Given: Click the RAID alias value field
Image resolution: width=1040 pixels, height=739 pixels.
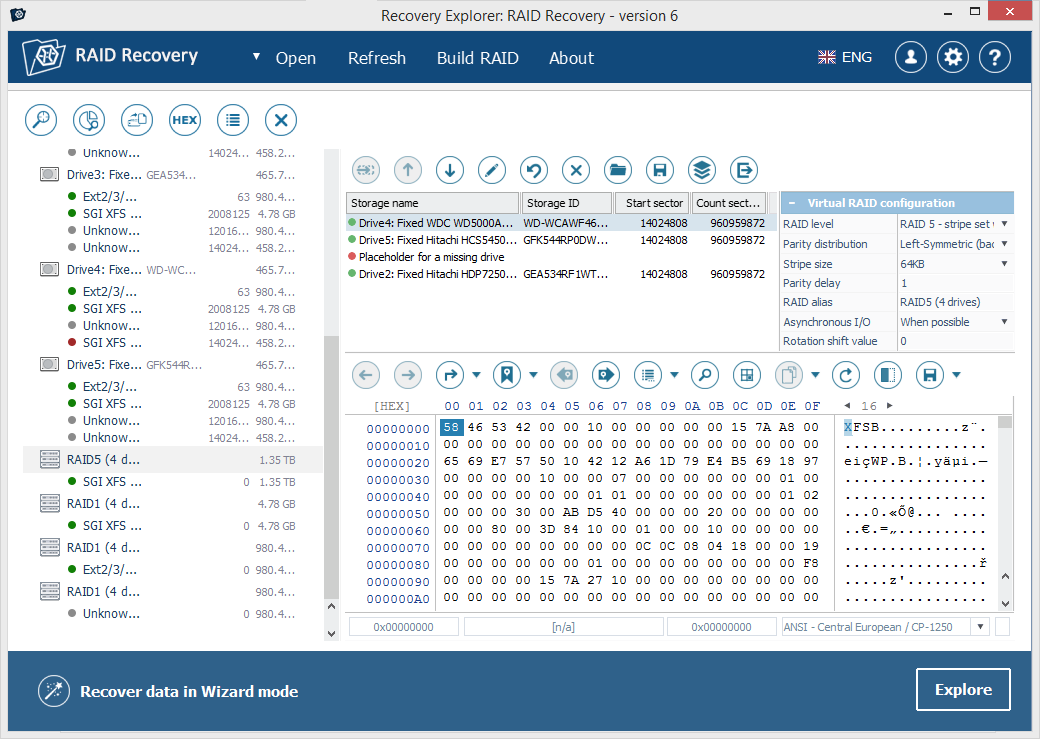Looking at the screenshot, I should pos(955,302).
